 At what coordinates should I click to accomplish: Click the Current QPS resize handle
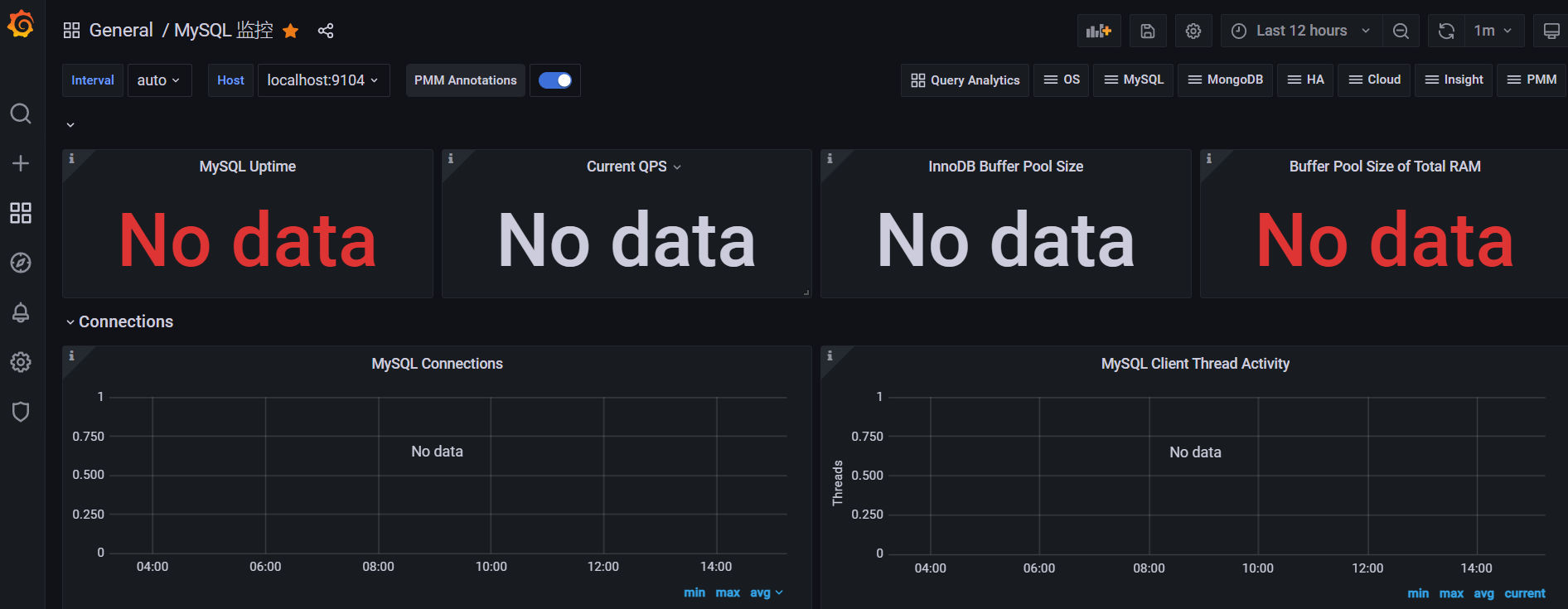pyautogui.click(x=806, y=292)
